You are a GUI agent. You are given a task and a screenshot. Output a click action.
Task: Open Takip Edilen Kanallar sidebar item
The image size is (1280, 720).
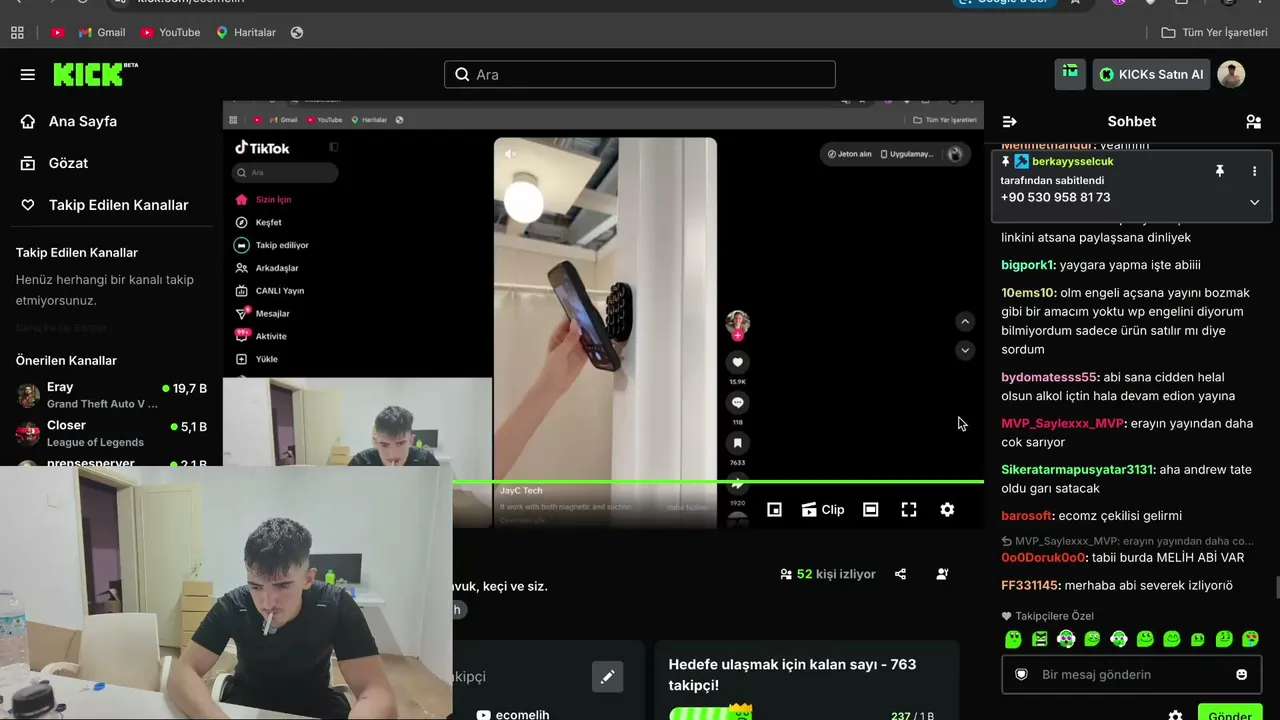(x=104, y=205)
